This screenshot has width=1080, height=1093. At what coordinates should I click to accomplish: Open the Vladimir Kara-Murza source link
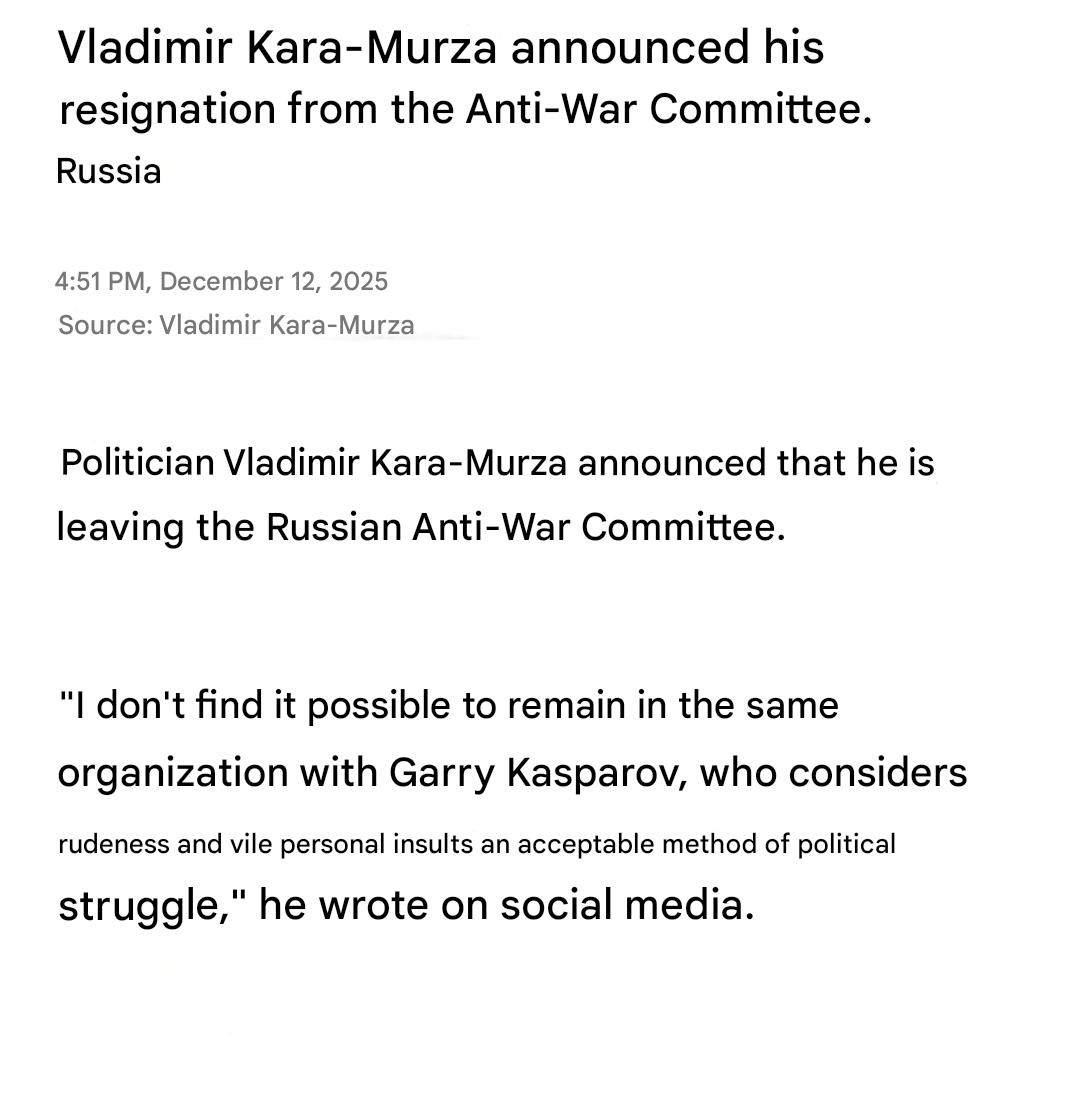click(287, 325)
